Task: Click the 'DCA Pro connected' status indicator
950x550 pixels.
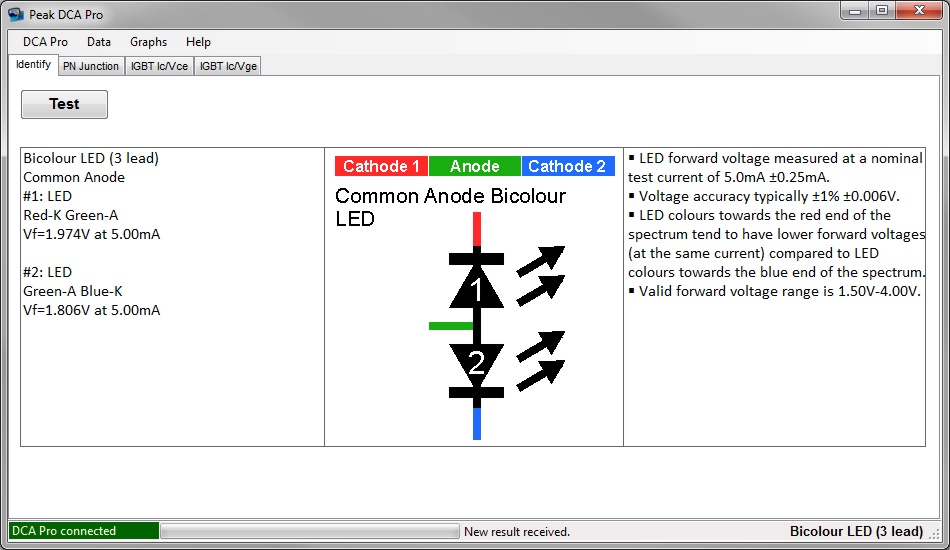Action: click(x=84, y=531)
